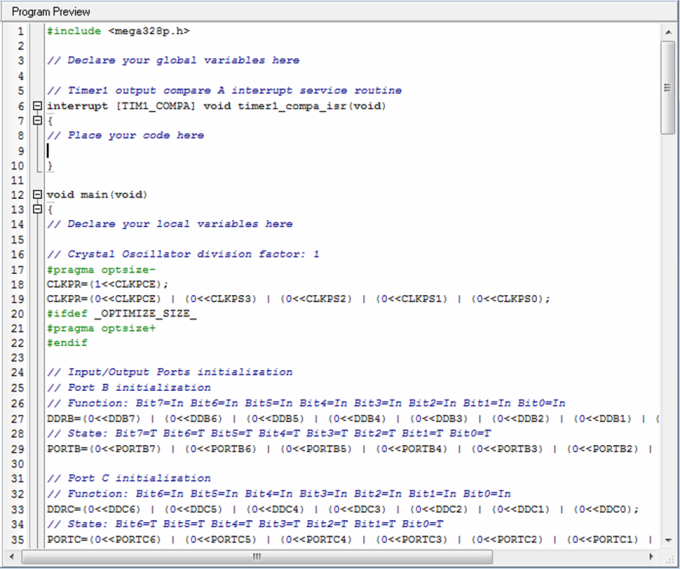This screenshot has width=680, height=569.
Task: Click 'Port C initialization' comment
Action: [129, 478]
